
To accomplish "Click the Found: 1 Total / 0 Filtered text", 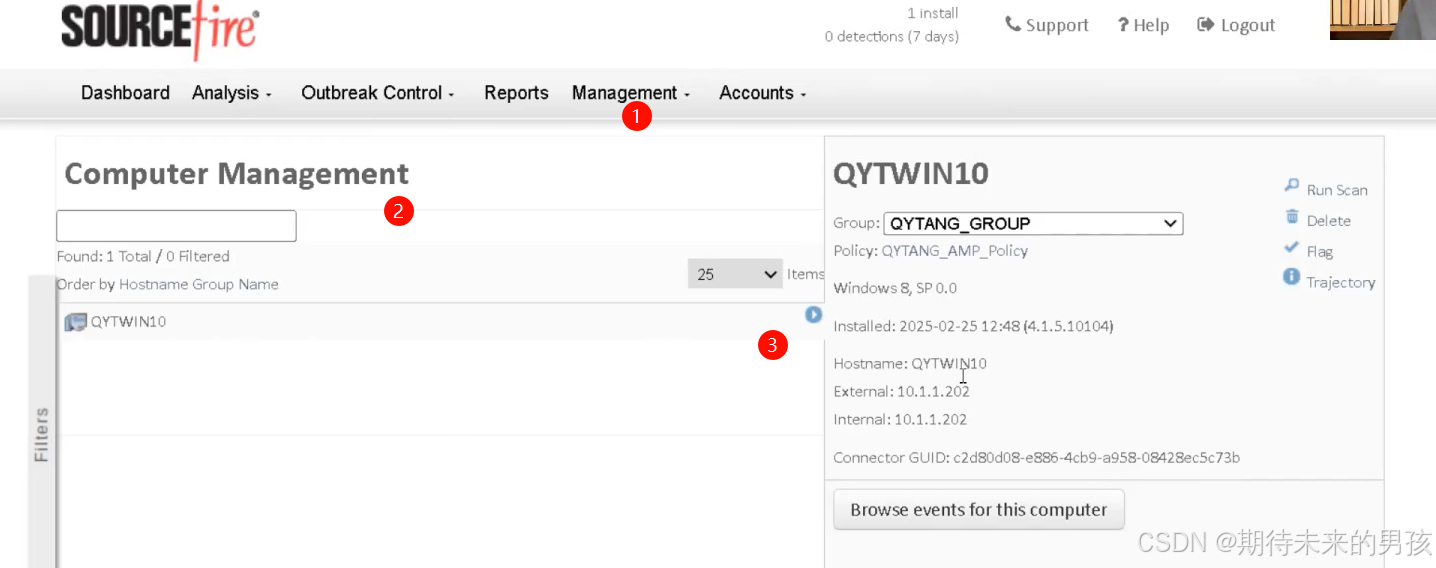I will [x=143, y=256].
